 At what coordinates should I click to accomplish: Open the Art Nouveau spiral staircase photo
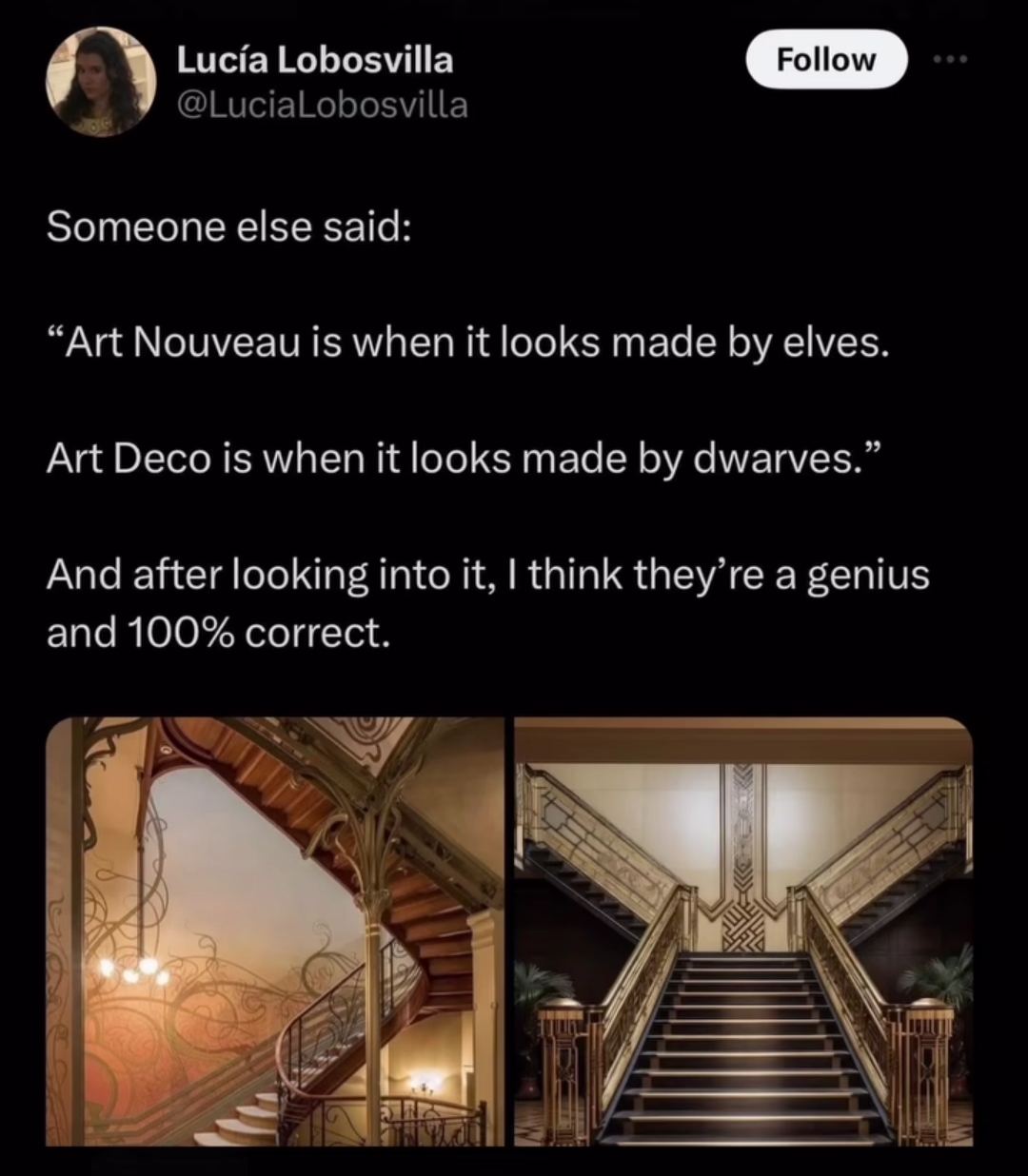point(275,931)
